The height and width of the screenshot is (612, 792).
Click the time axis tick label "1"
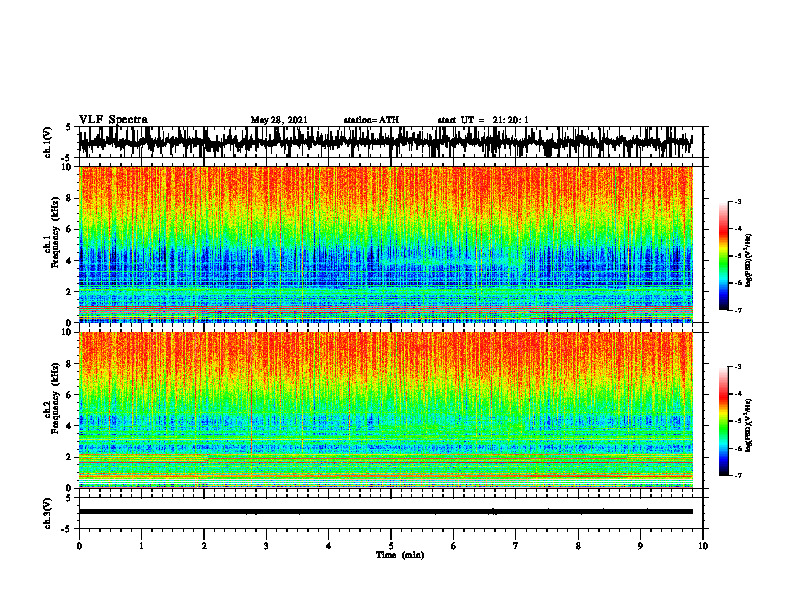click(141, 546)
